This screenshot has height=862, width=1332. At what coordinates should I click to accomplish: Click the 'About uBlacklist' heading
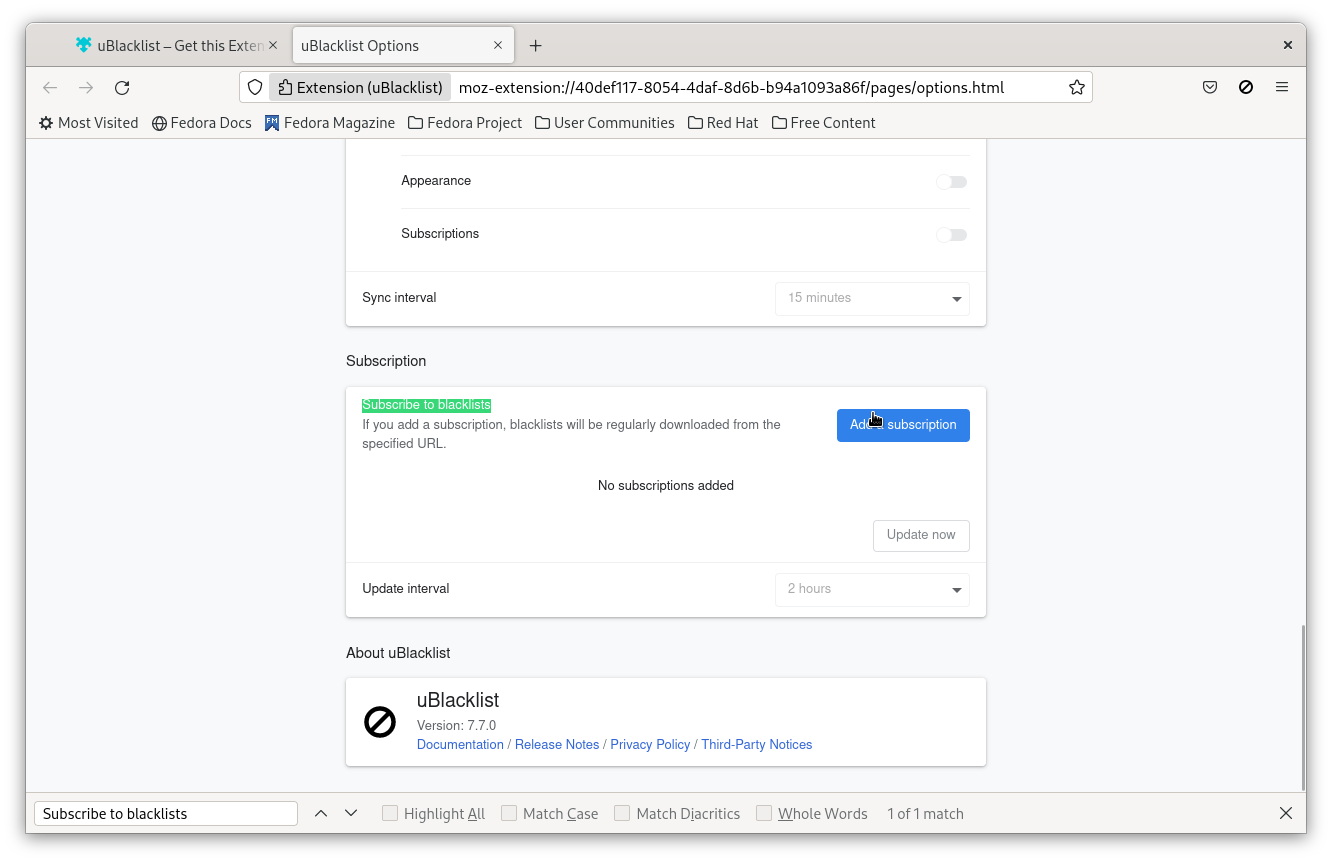(398, 653)
